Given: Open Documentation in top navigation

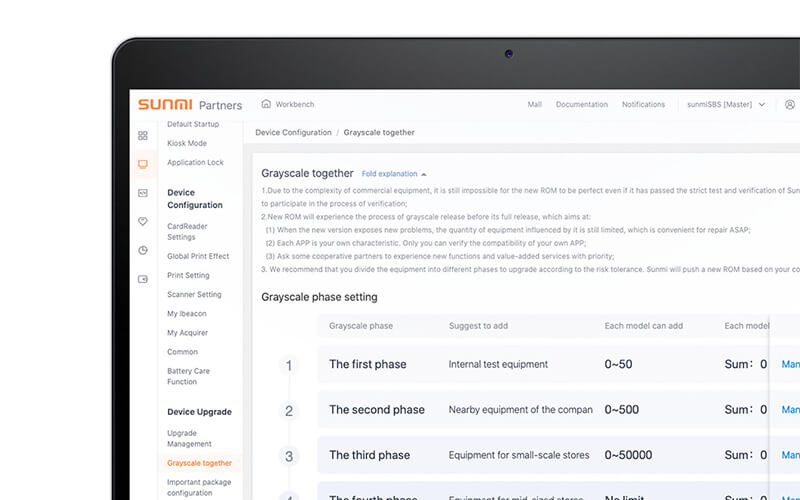Looking at the screenshot, I should pyautogui.click(x=581, y=104).
